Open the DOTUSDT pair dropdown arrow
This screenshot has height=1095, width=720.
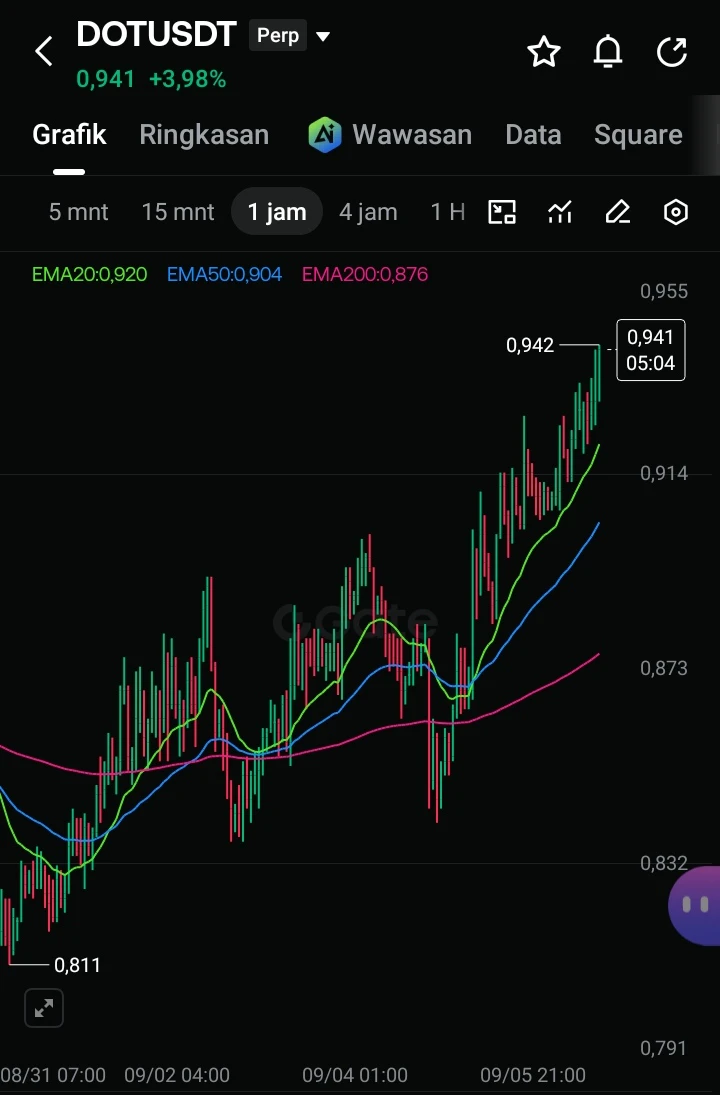323,36
